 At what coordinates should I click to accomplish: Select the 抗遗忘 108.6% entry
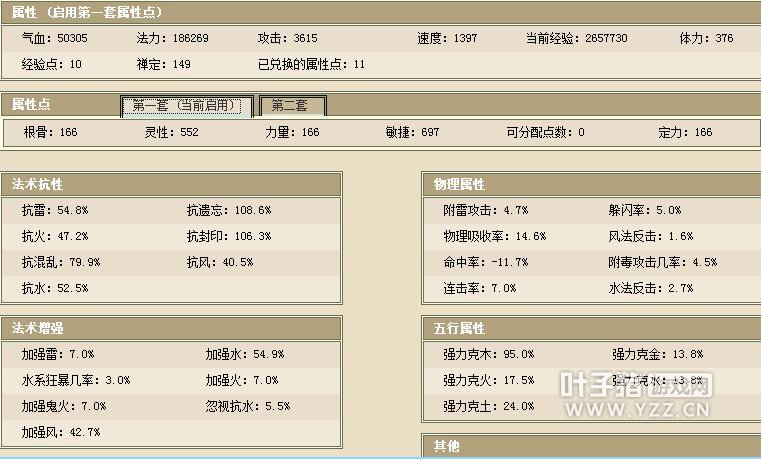point(228,211)
